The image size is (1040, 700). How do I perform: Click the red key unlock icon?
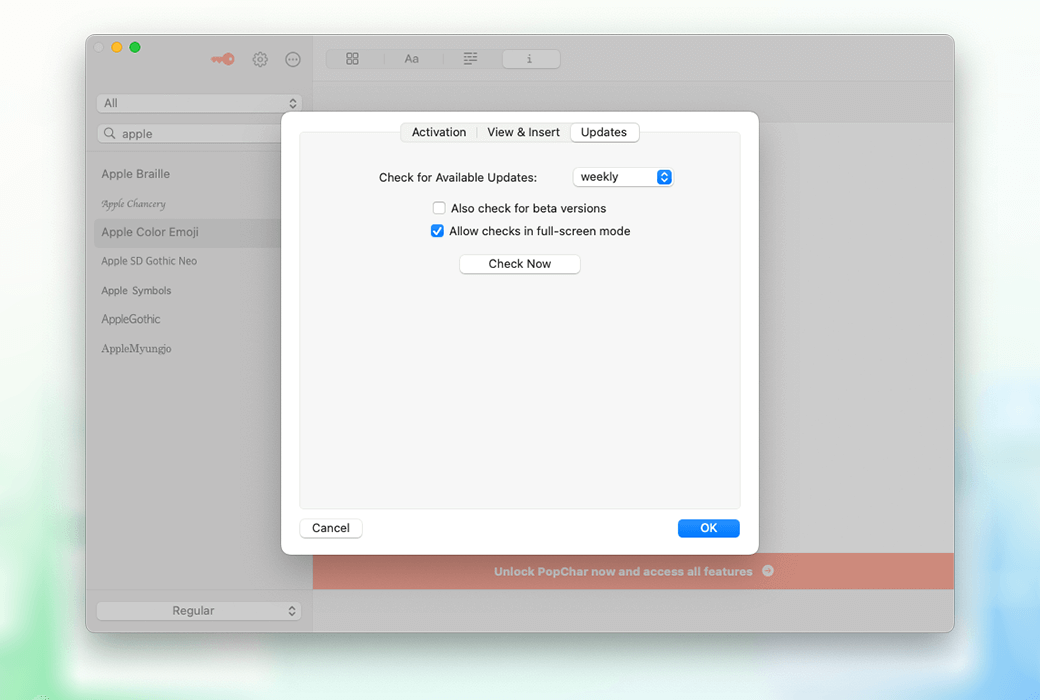pyautogui.click(x=222, y=59)
